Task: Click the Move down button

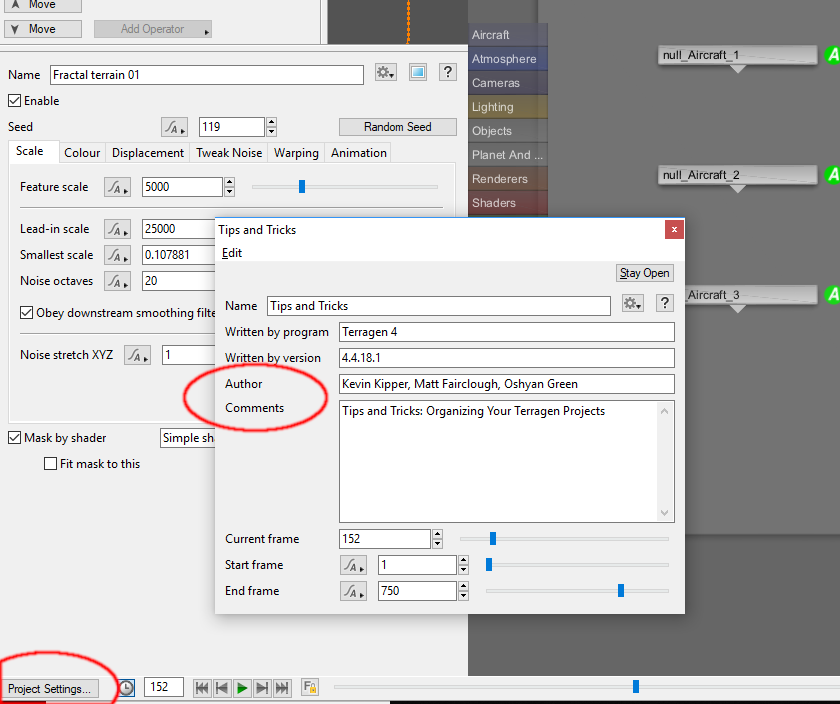Action: 43,29
